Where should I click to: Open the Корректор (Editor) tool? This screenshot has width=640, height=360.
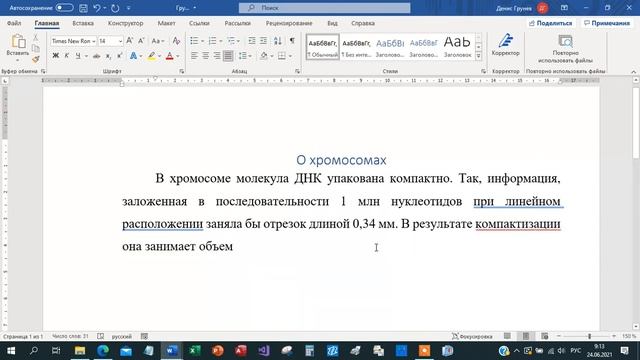coord(505,45)
